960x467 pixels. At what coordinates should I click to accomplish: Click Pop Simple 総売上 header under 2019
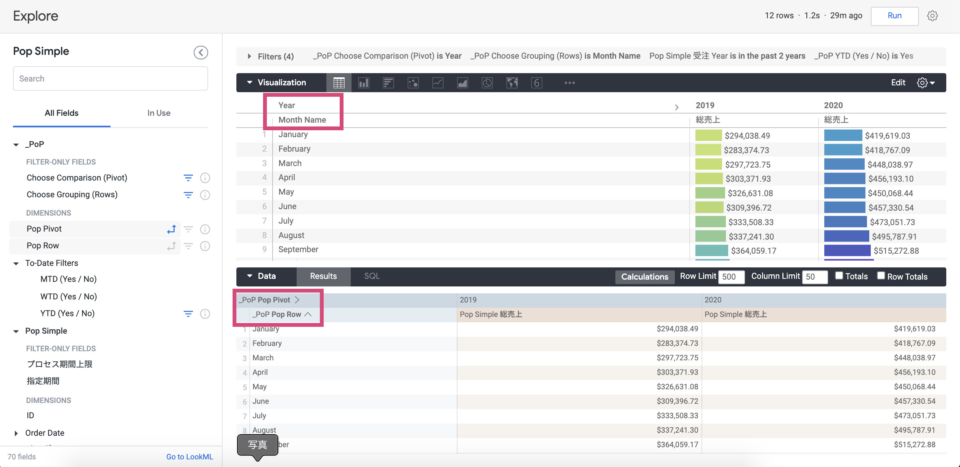click(490, 315)
